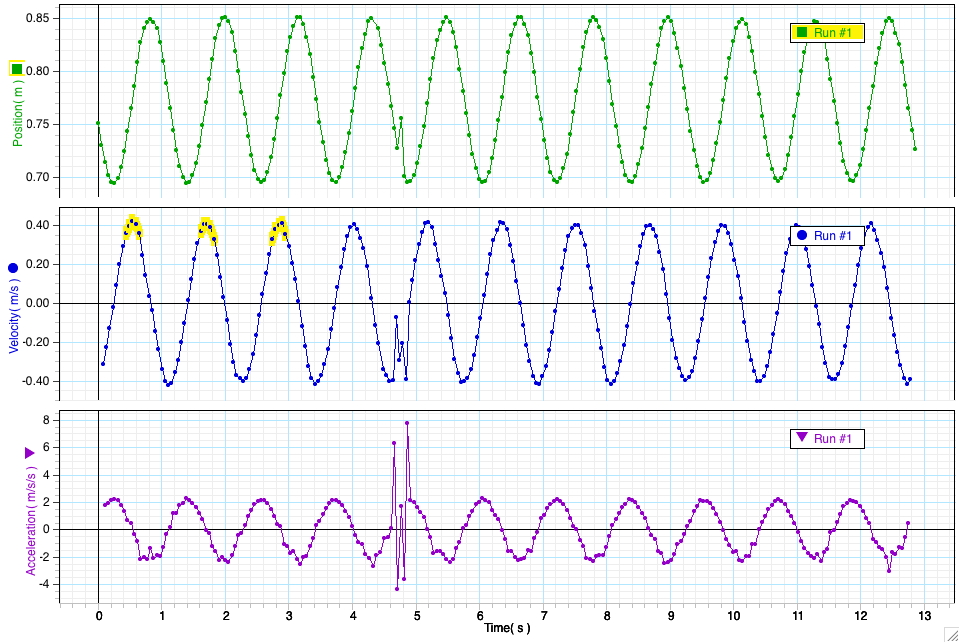Click the purple triangle icon beside the Acceleration axis

pos(29,453)
